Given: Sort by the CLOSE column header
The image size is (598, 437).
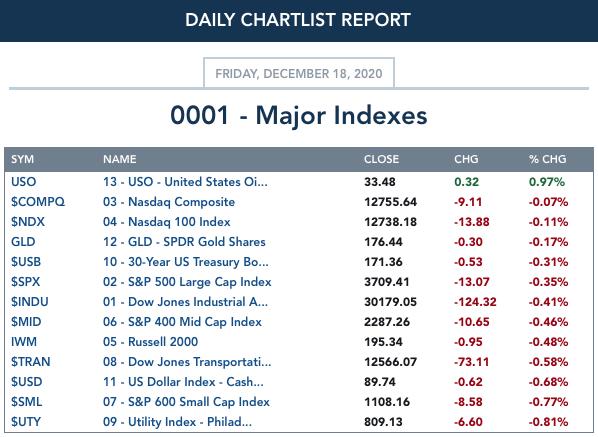Looking at the screenshot, I should (381, 159).
